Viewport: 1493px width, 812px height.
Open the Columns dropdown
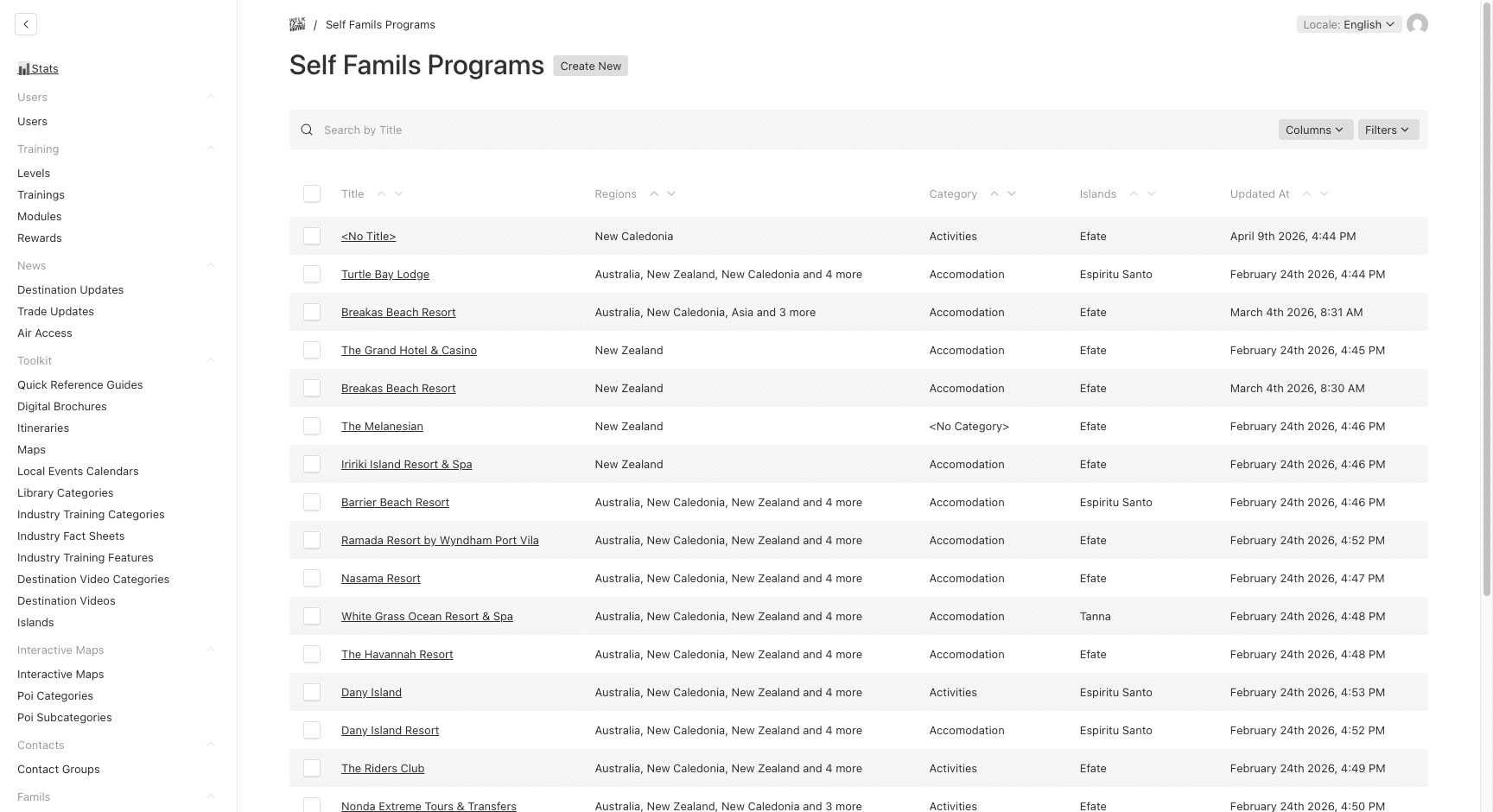tap(1314, 130)
